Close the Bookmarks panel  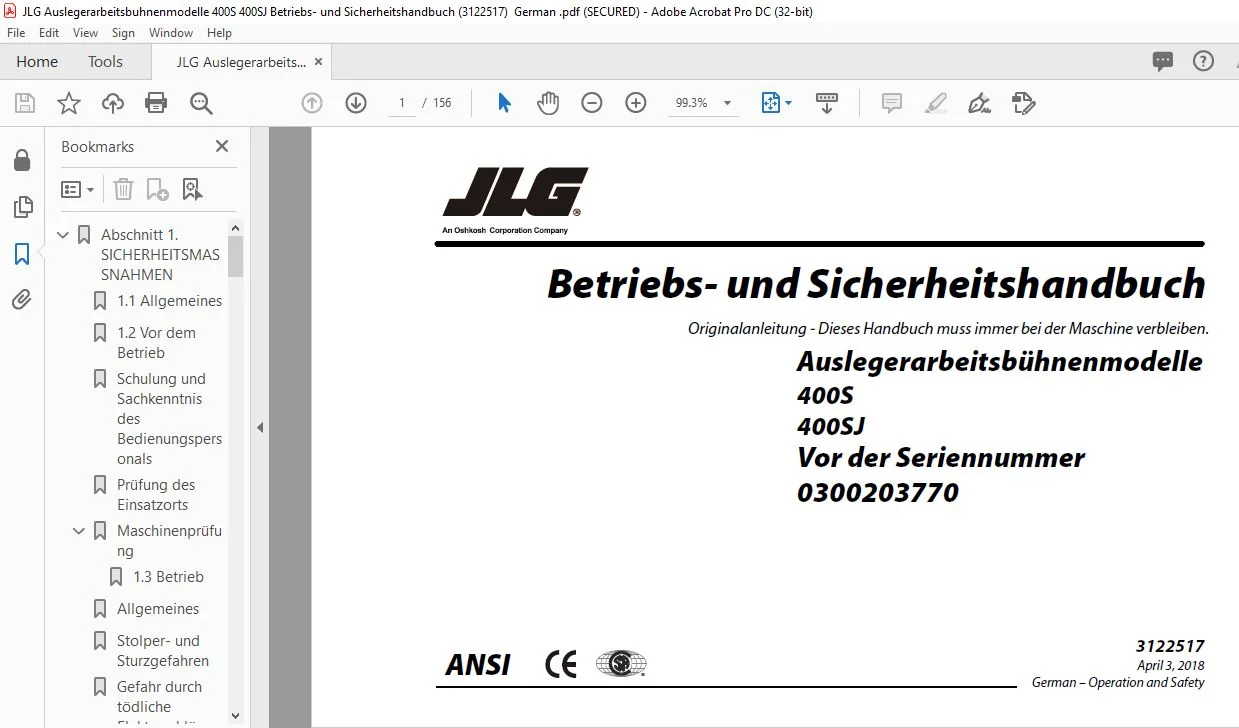click(222, 146)
